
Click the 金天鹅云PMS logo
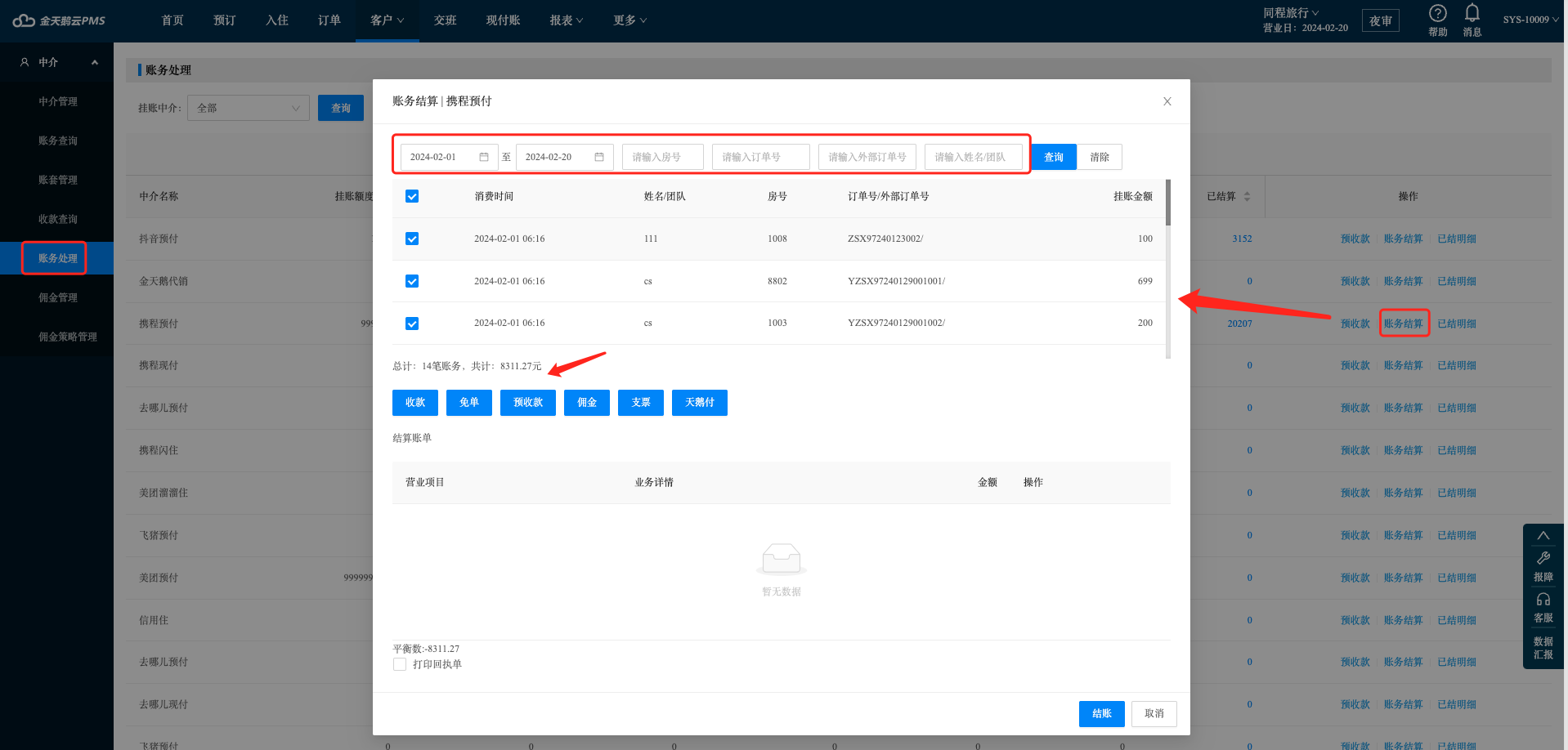[x=59, y=20]
